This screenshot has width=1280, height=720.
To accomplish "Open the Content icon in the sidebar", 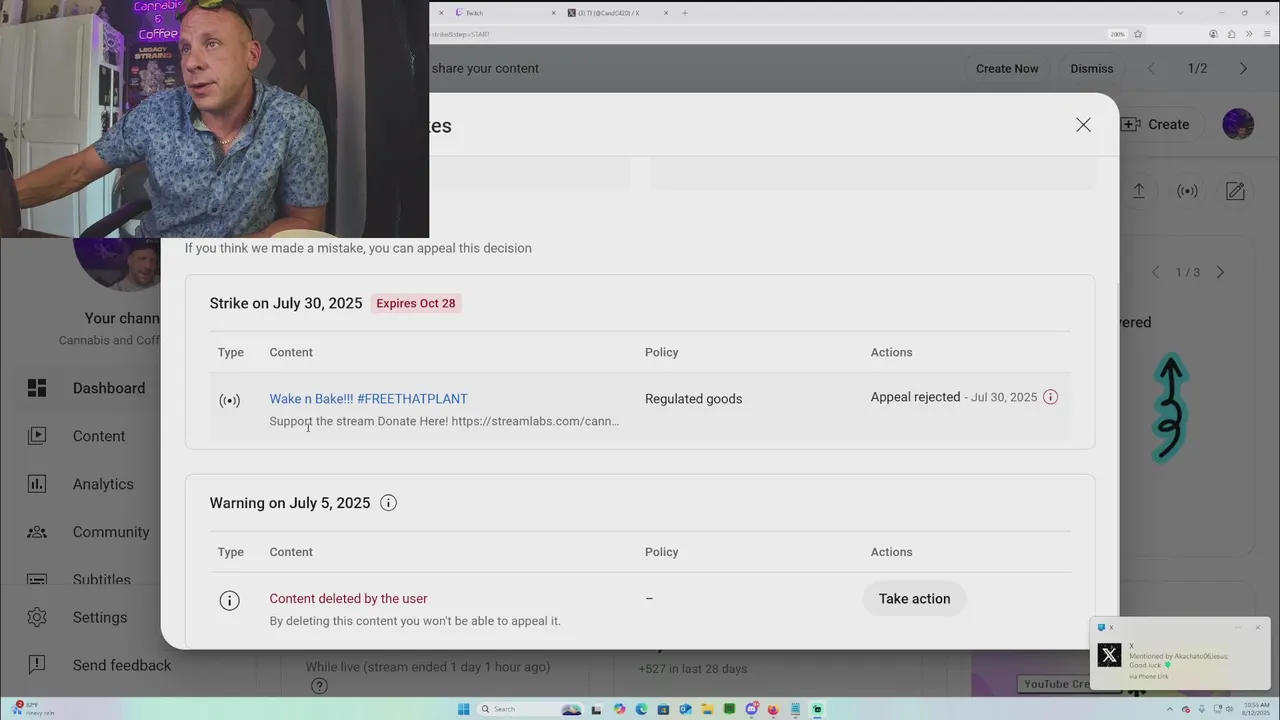I will pos(37,436).
